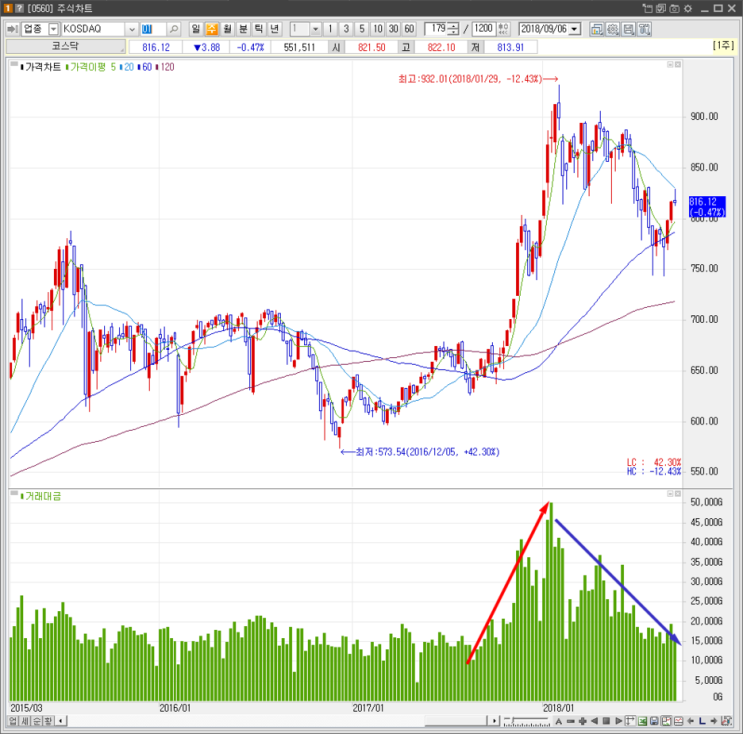This screenshot has height=734, width=743.
Task: Select the monthly 월 period button
Action: click(227, 29)
